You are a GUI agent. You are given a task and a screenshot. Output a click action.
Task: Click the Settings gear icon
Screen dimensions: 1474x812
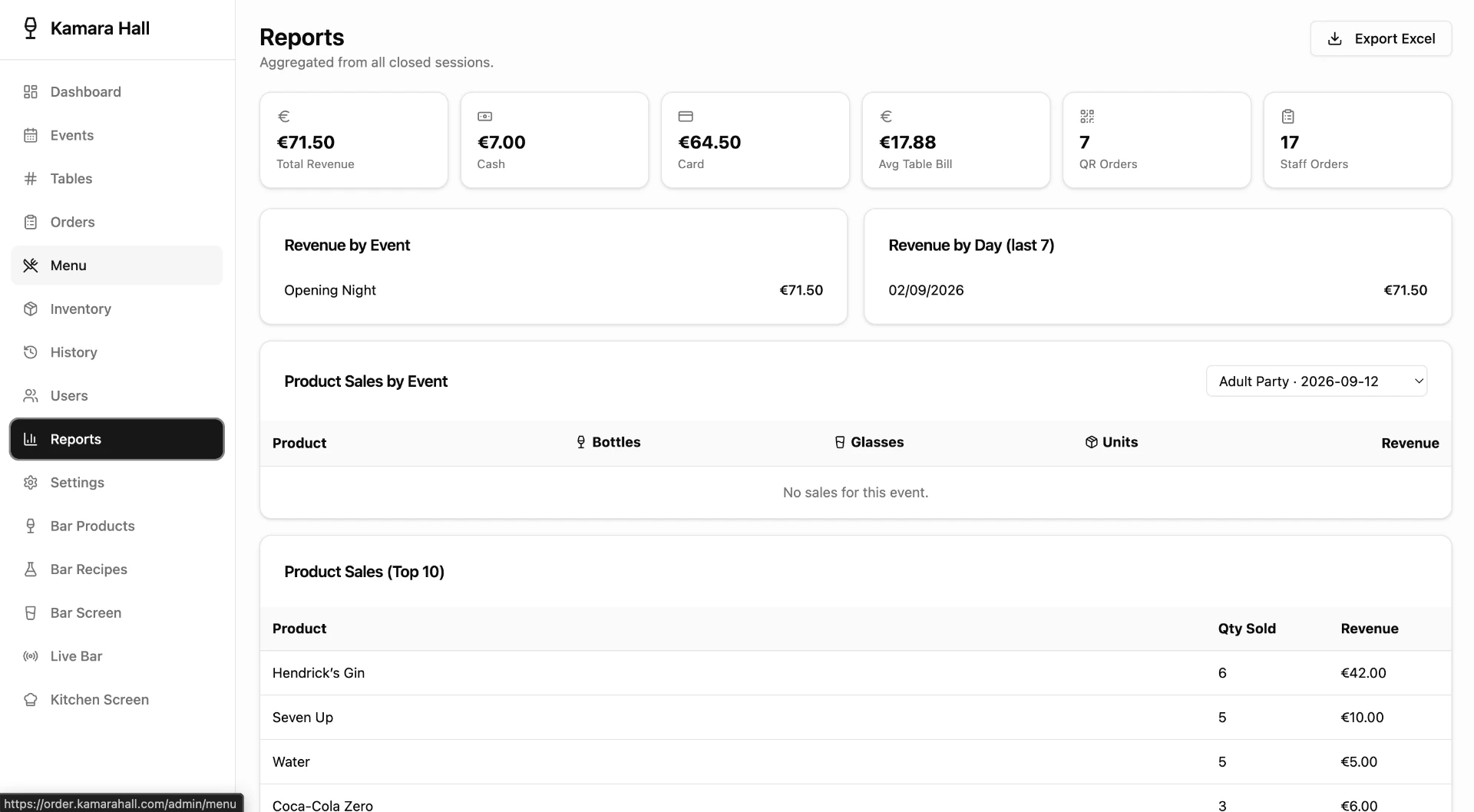coord(31,483)
